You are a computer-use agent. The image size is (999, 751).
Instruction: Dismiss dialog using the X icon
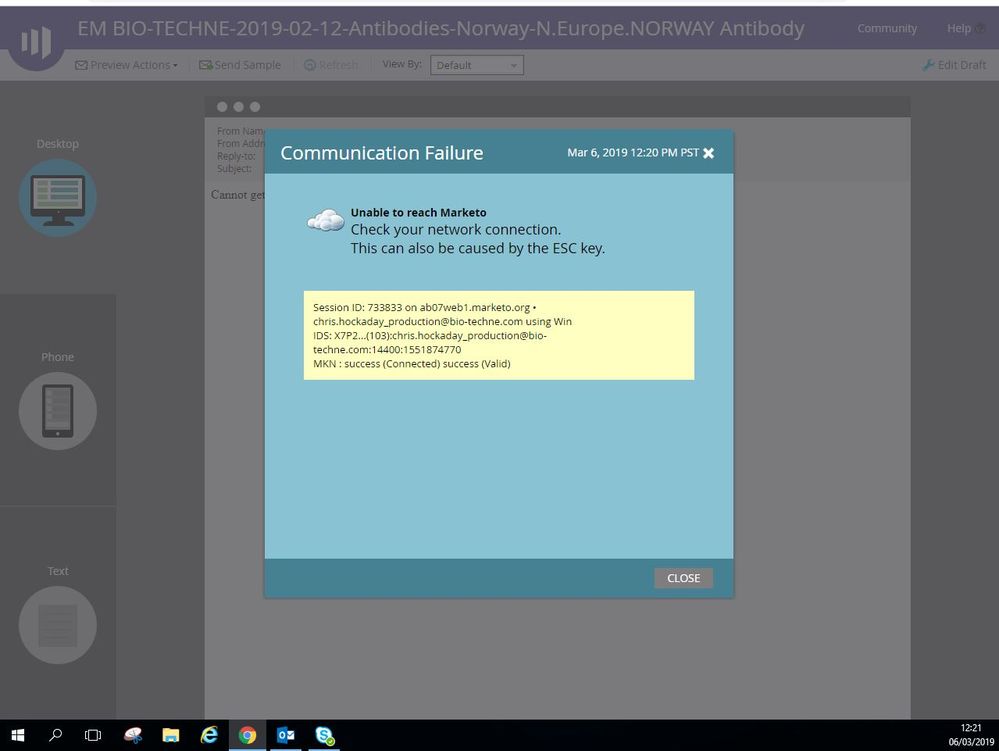(708, 153)
